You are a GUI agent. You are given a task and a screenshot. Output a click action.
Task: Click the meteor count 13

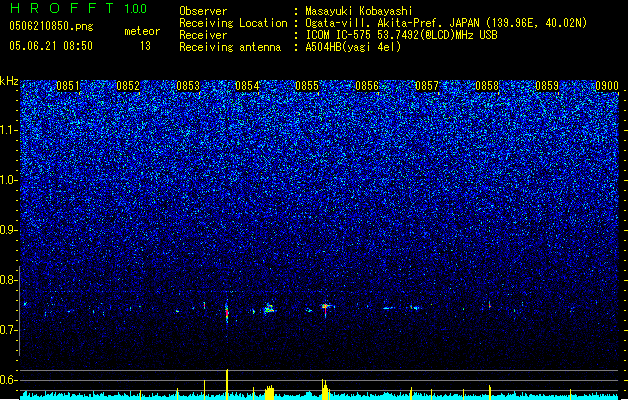[x=145, y=46]
